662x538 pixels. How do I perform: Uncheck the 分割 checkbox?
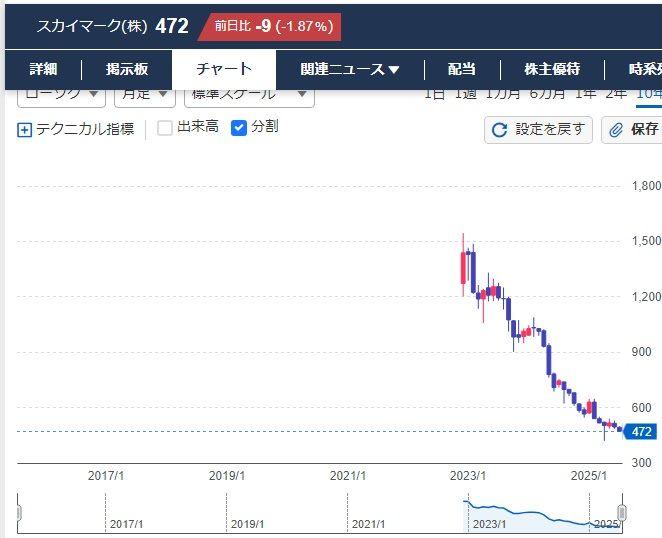(x=239, y=128)
